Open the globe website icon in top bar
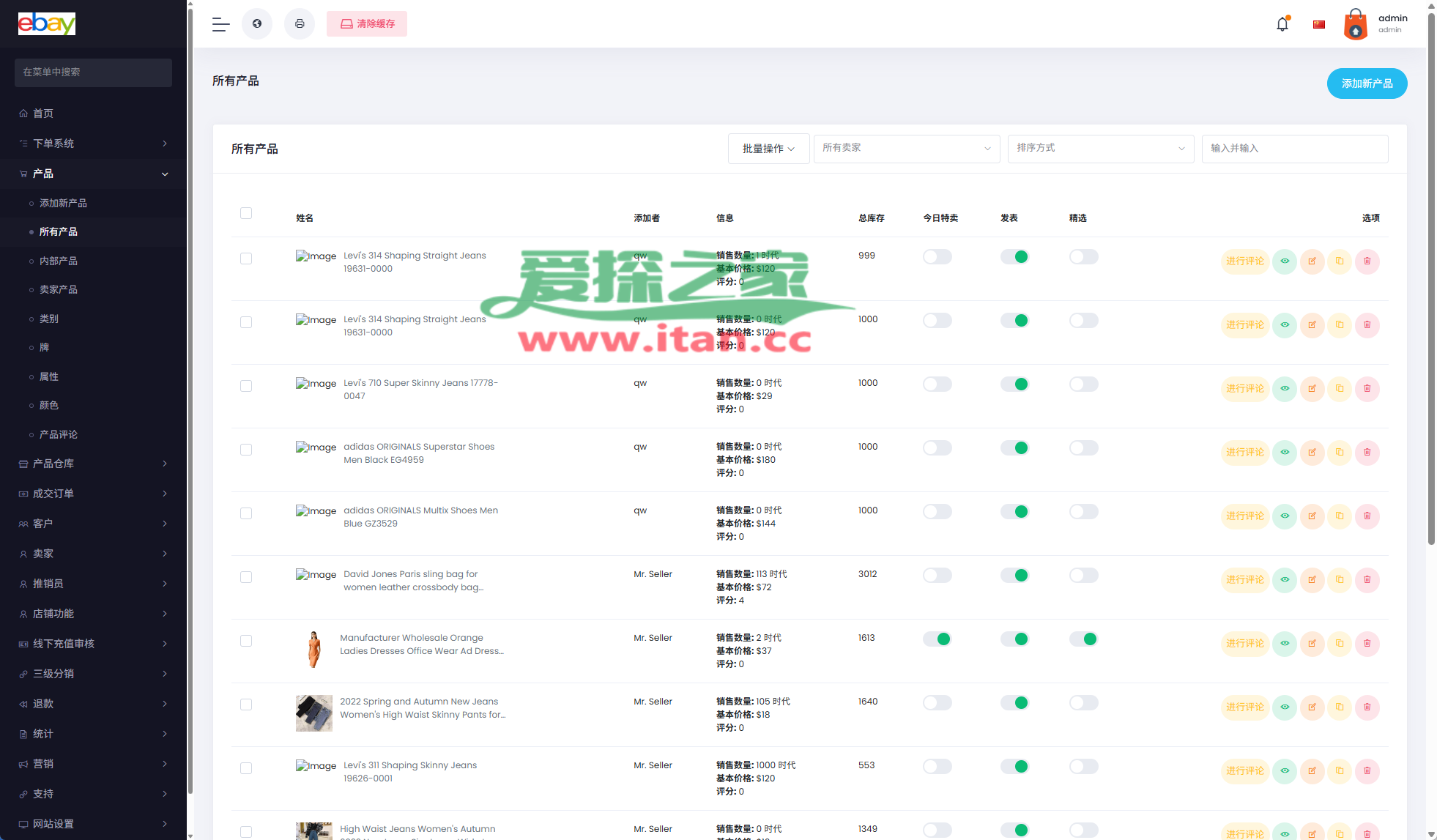This screenshot has height=840, width=1437. click(257, 24)
